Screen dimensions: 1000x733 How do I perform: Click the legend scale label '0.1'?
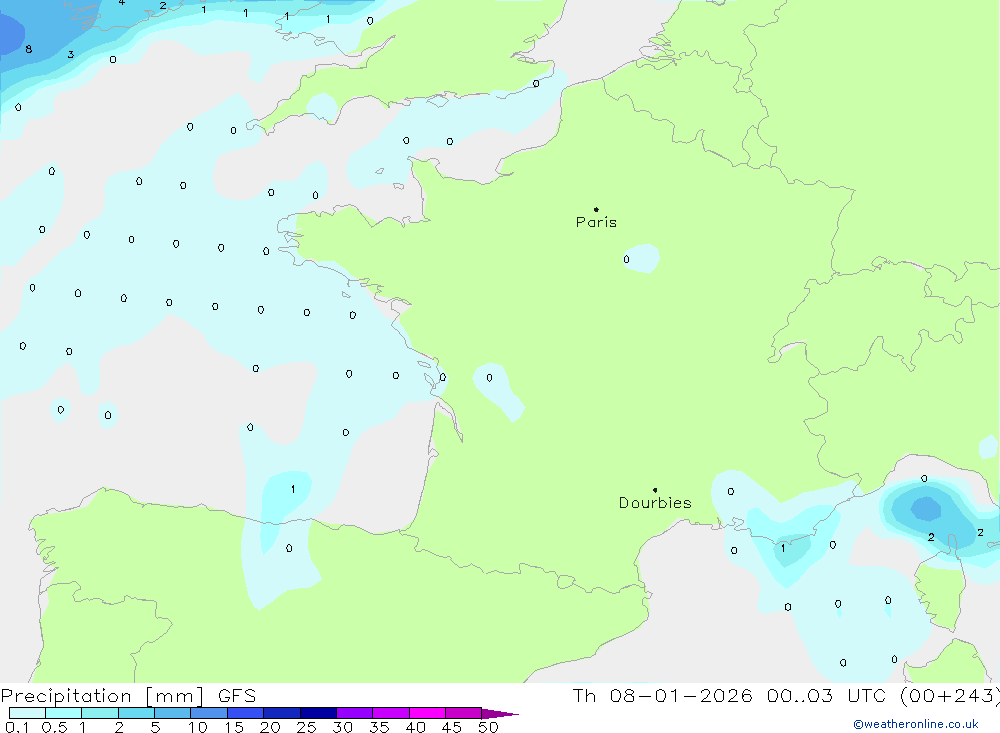(x=17, y=727)
